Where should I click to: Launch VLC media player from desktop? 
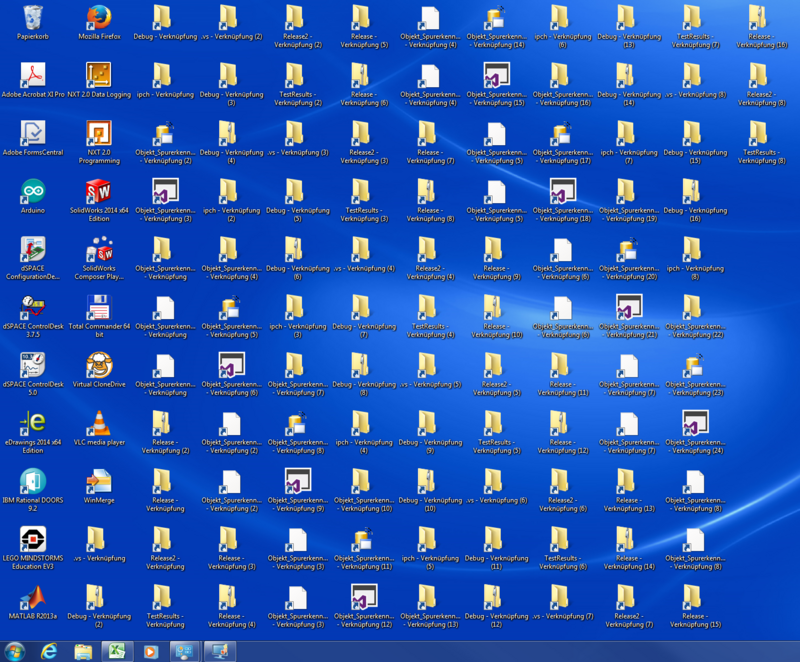(98, 424)
